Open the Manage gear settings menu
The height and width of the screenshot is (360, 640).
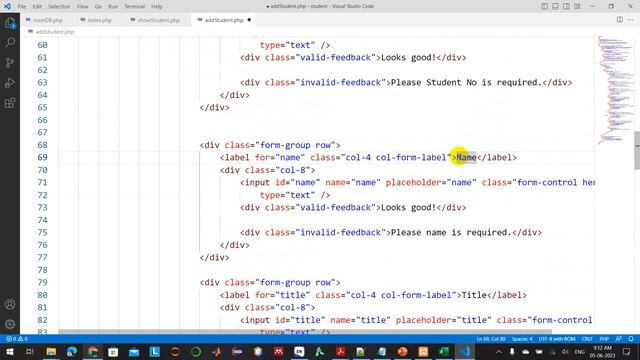pos(10,324)
